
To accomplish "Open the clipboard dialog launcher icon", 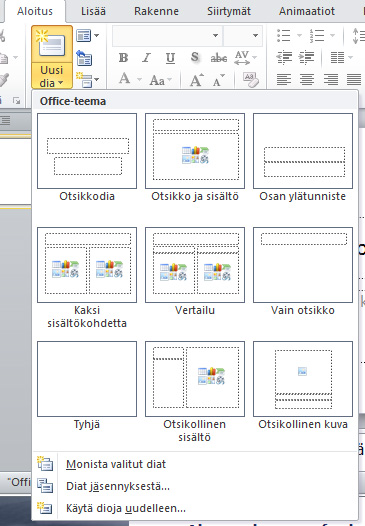I will pos(16,100).
